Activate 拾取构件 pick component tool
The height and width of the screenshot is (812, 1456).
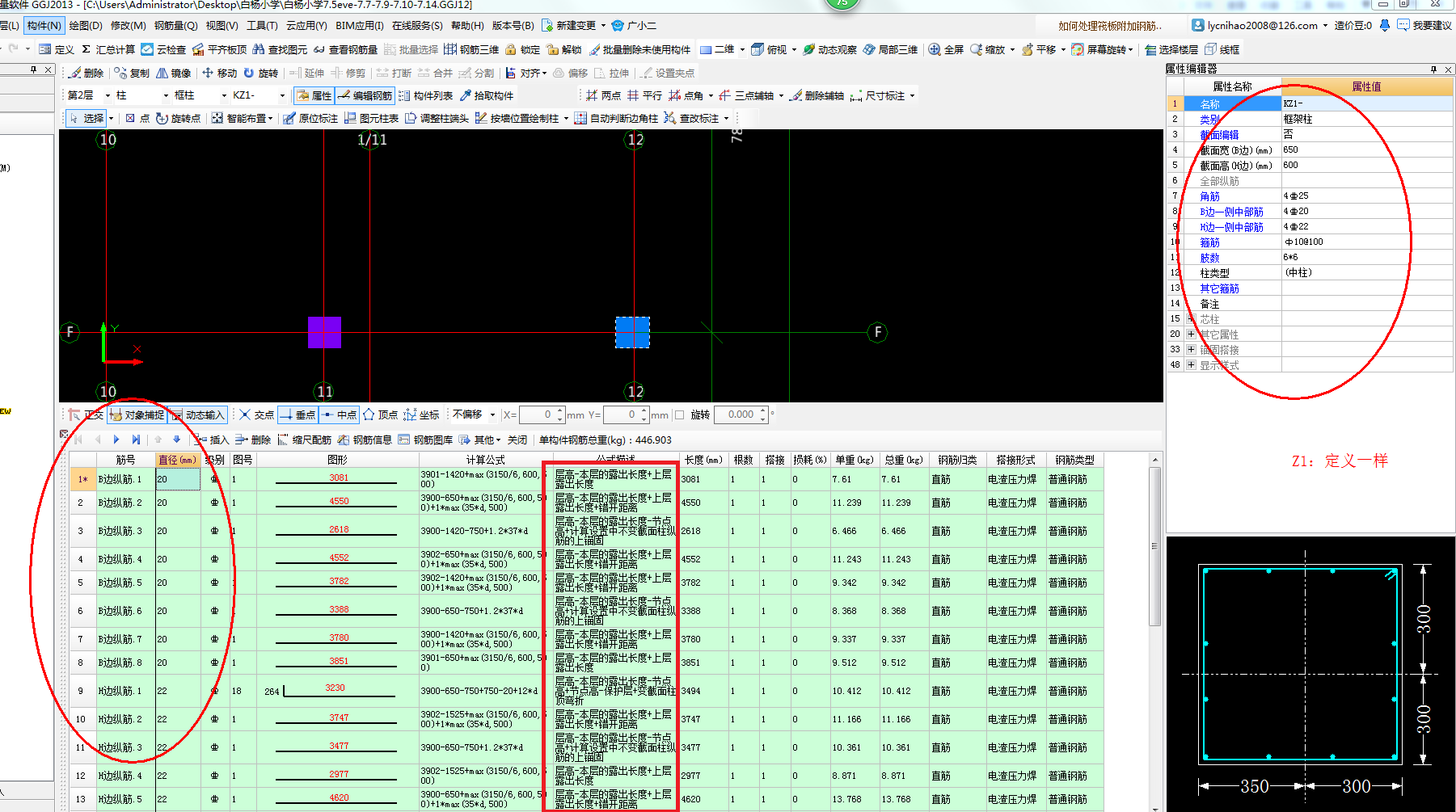tap(487, 95)
